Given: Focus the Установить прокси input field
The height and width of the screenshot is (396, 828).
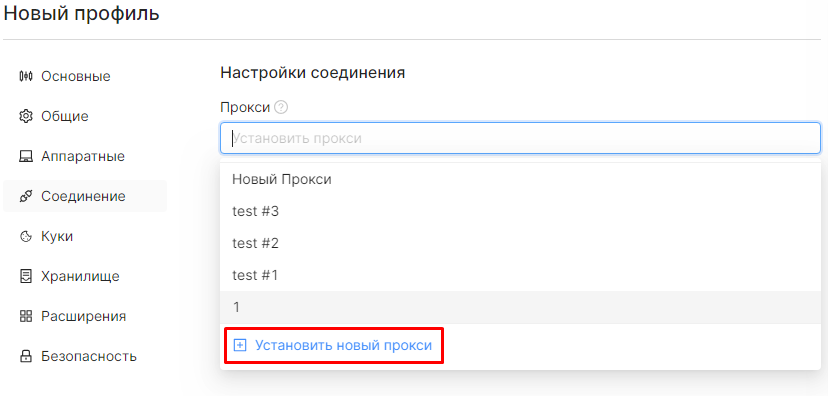Looking at the screenshot, I should click(x=520, y=138).
